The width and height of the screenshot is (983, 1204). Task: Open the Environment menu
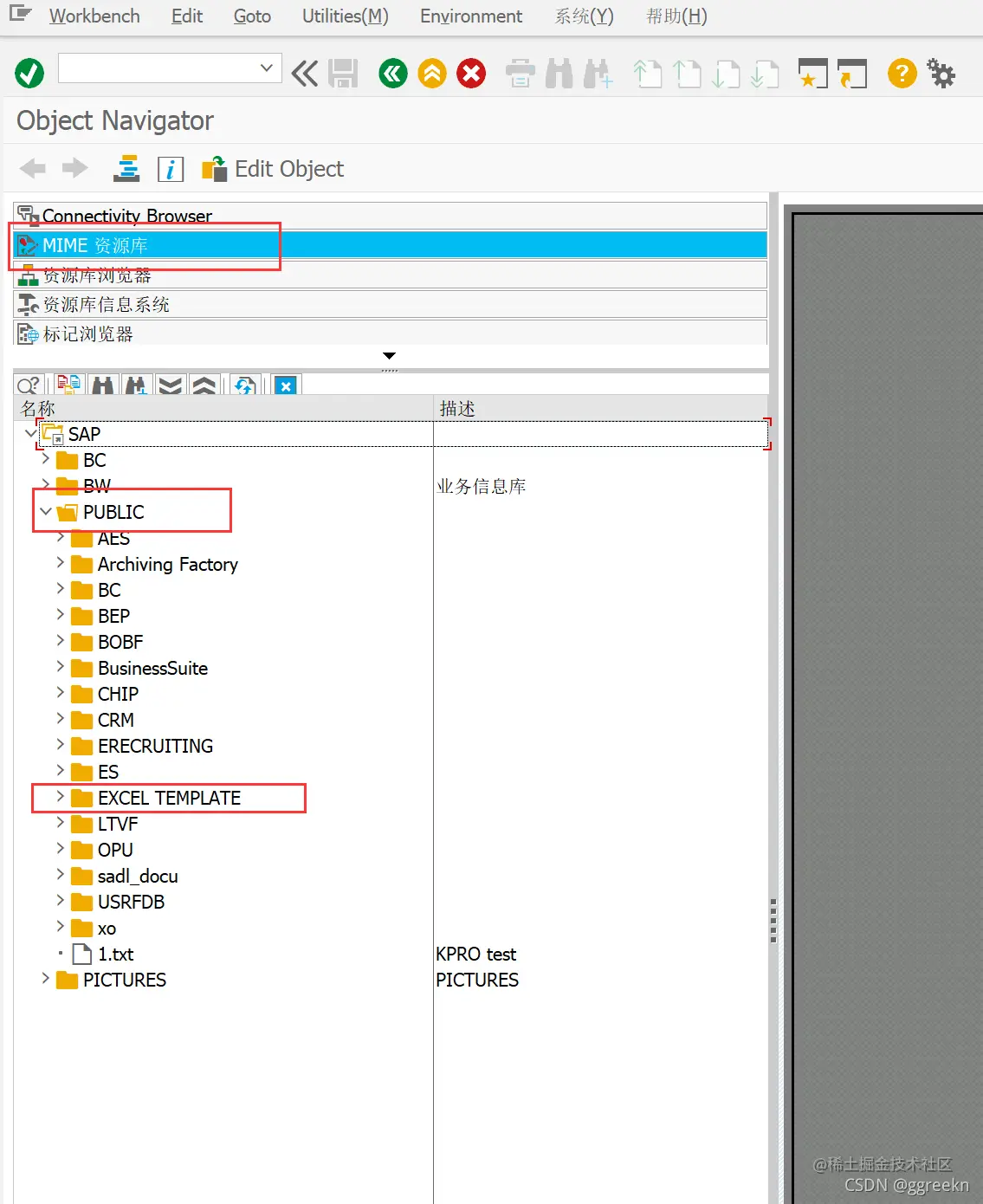(x=471, y=16)
